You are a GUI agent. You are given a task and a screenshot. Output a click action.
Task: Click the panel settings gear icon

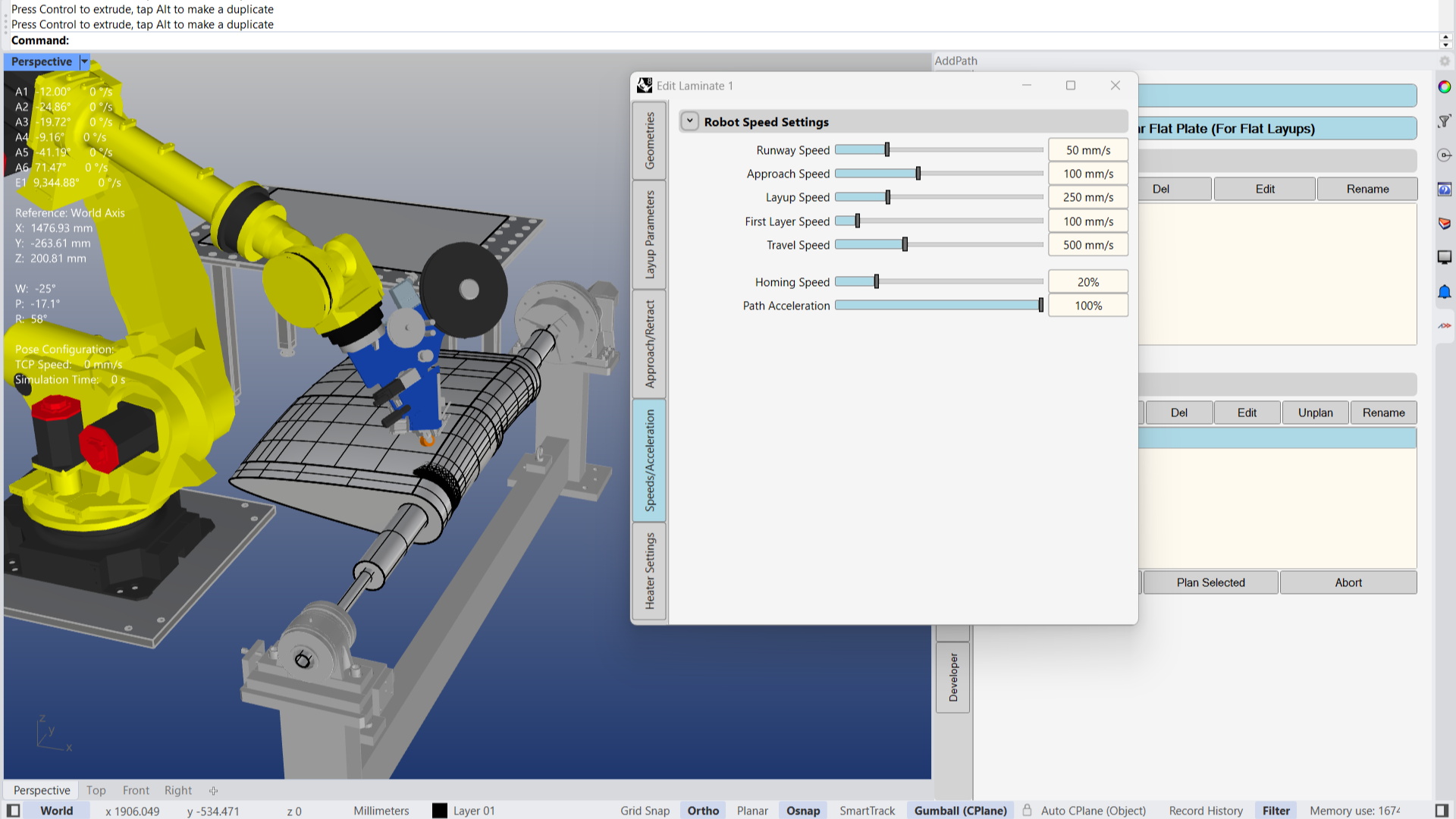pos(1445,61)
